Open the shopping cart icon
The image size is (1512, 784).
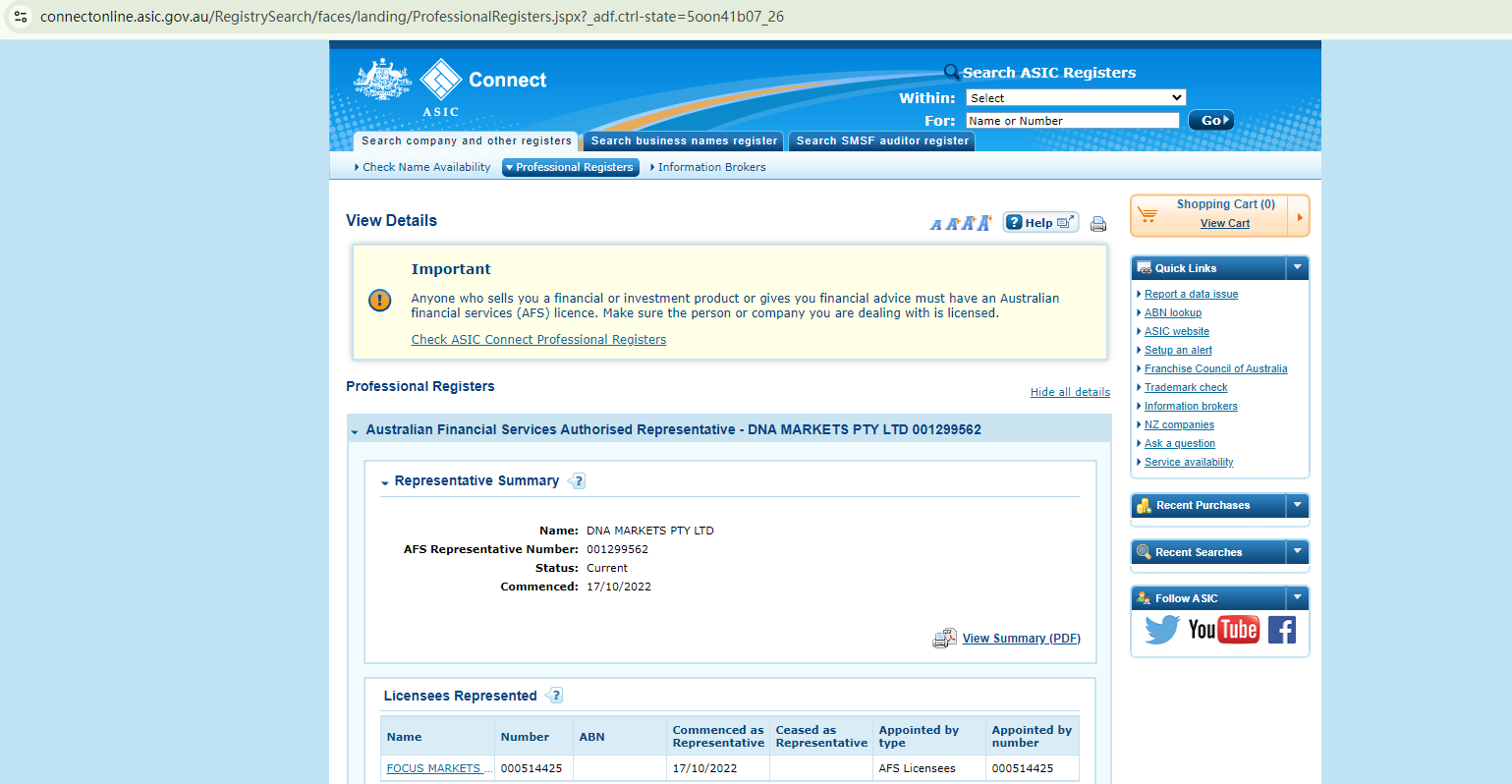(x=1147, y=213)
